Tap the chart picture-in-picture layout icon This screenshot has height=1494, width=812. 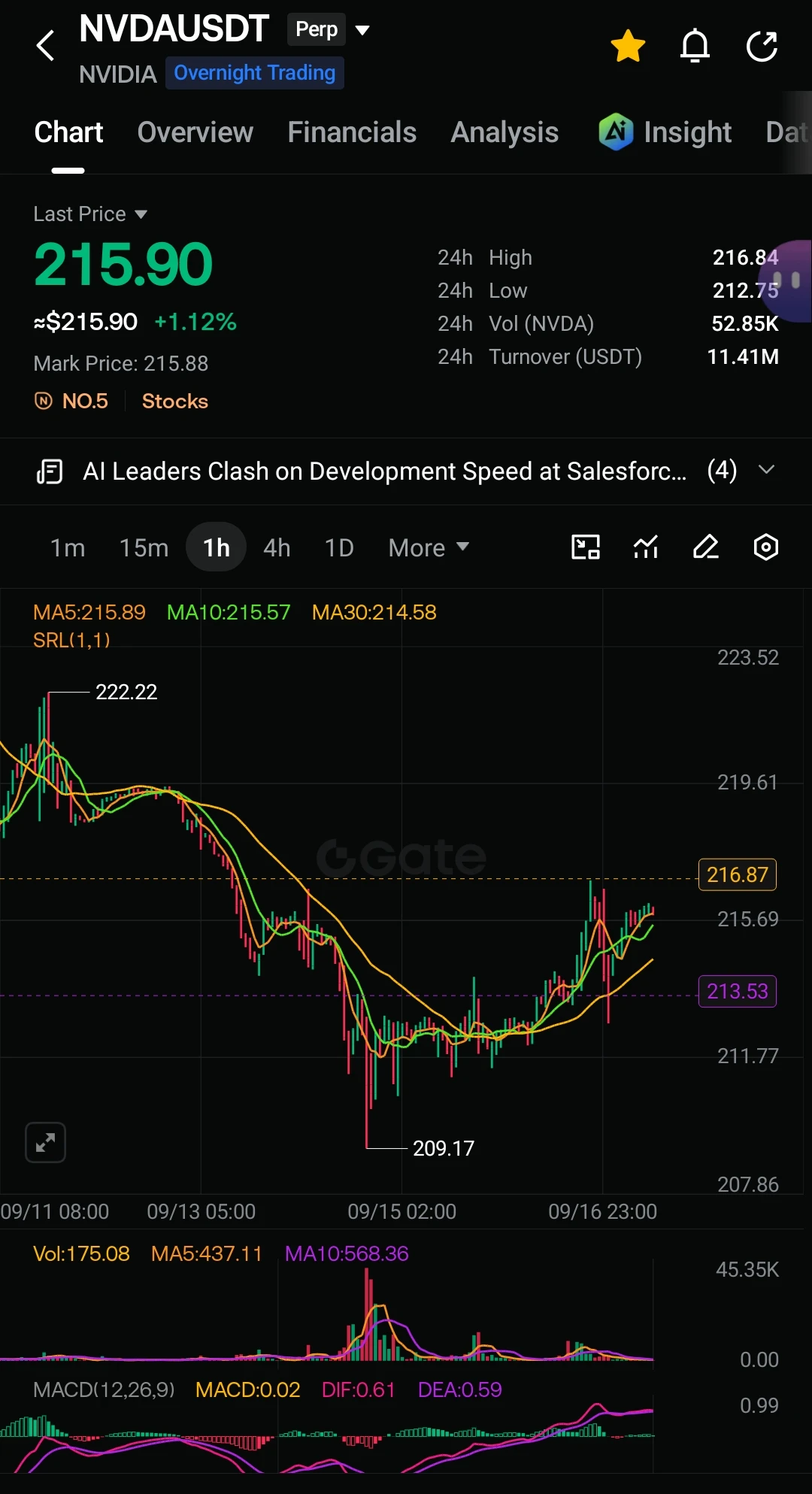coord(586,547)
